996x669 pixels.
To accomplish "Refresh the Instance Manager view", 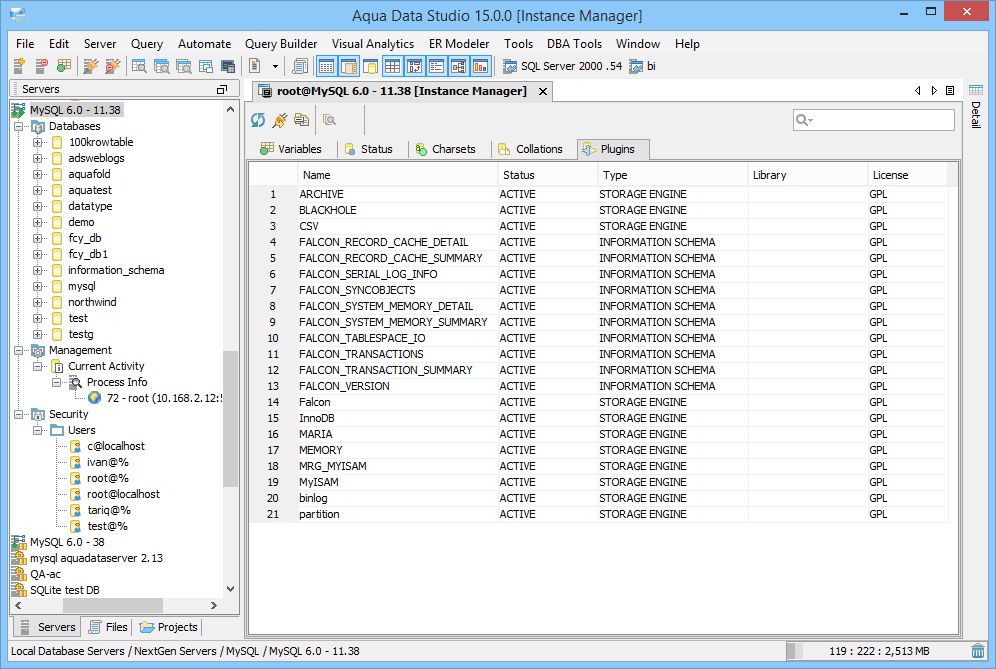I will [x=258, y=119].
